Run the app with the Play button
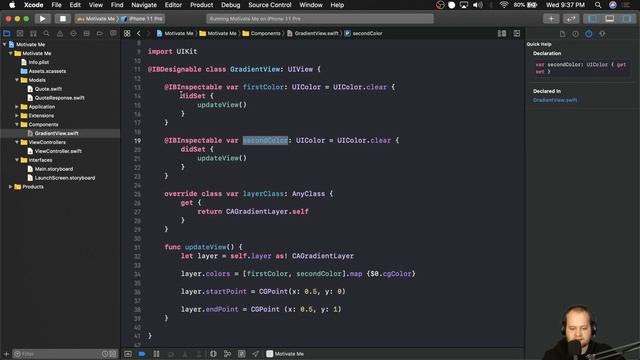 42,19
